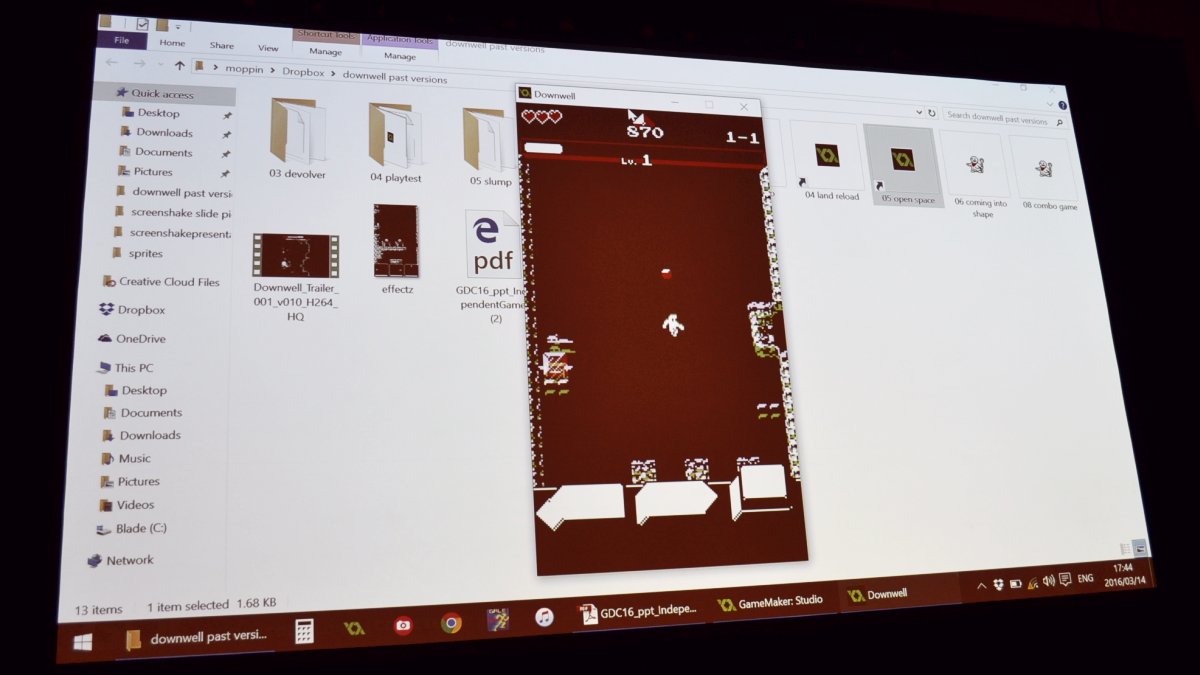The image size is (1200, 675).
Task: Open the 03 devolver folder
Action: pyautogui.click(x=296, y=140)
